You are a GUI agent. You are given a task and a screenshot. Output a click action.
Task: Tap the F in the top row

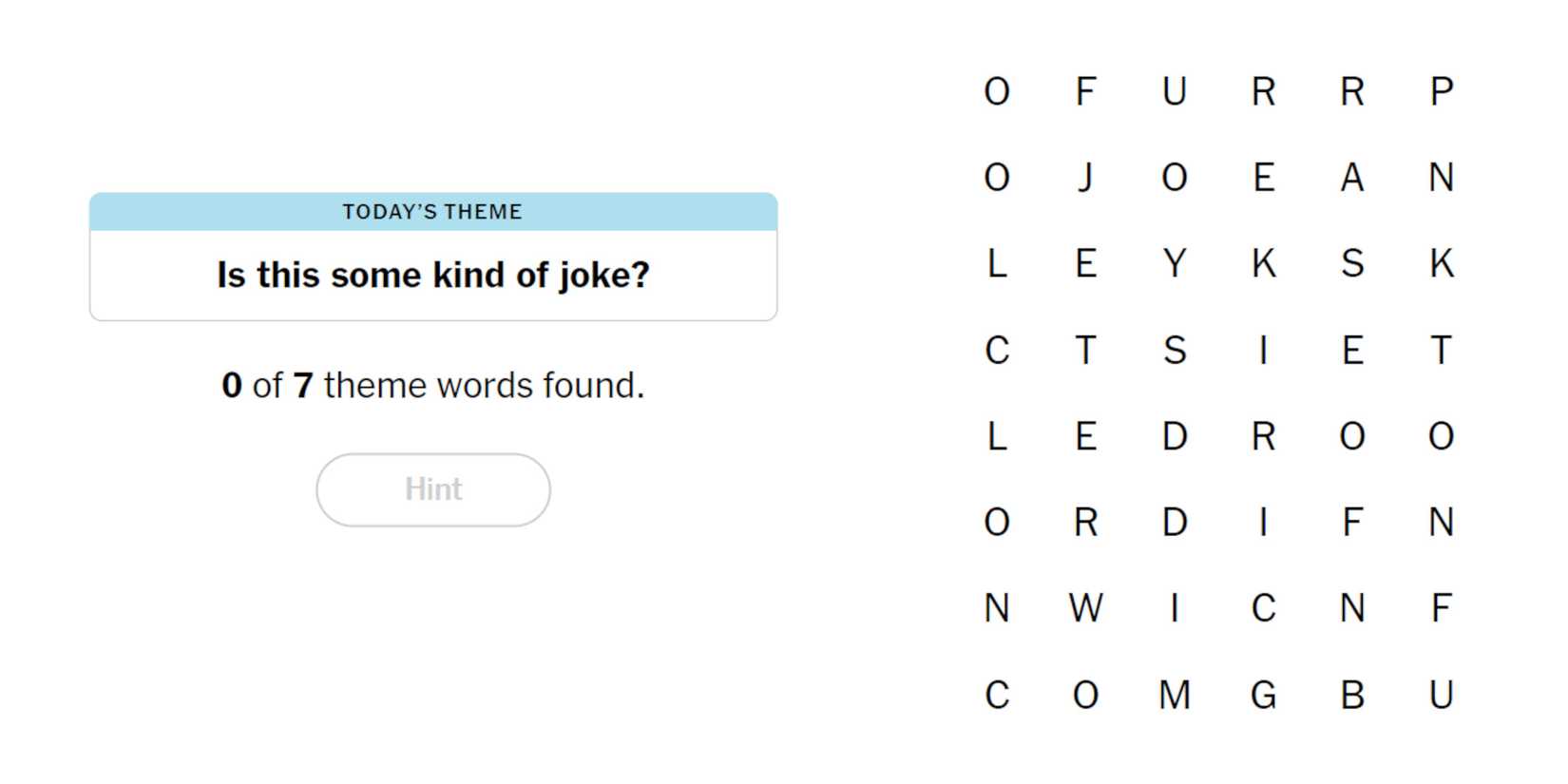pos(1085,92)
